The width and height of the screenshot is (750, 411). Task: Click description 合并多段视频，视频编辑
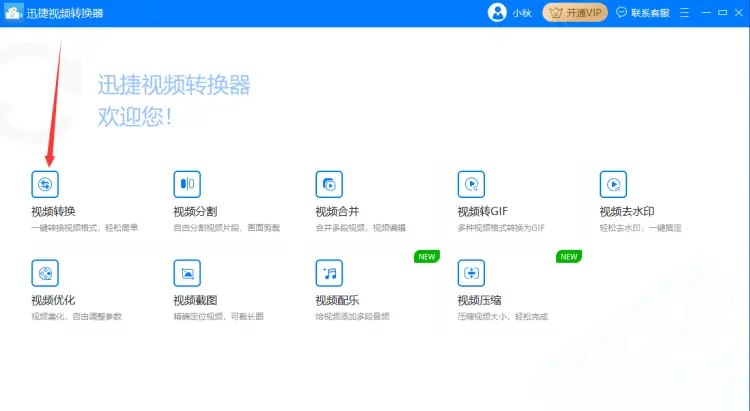point(361,228)
